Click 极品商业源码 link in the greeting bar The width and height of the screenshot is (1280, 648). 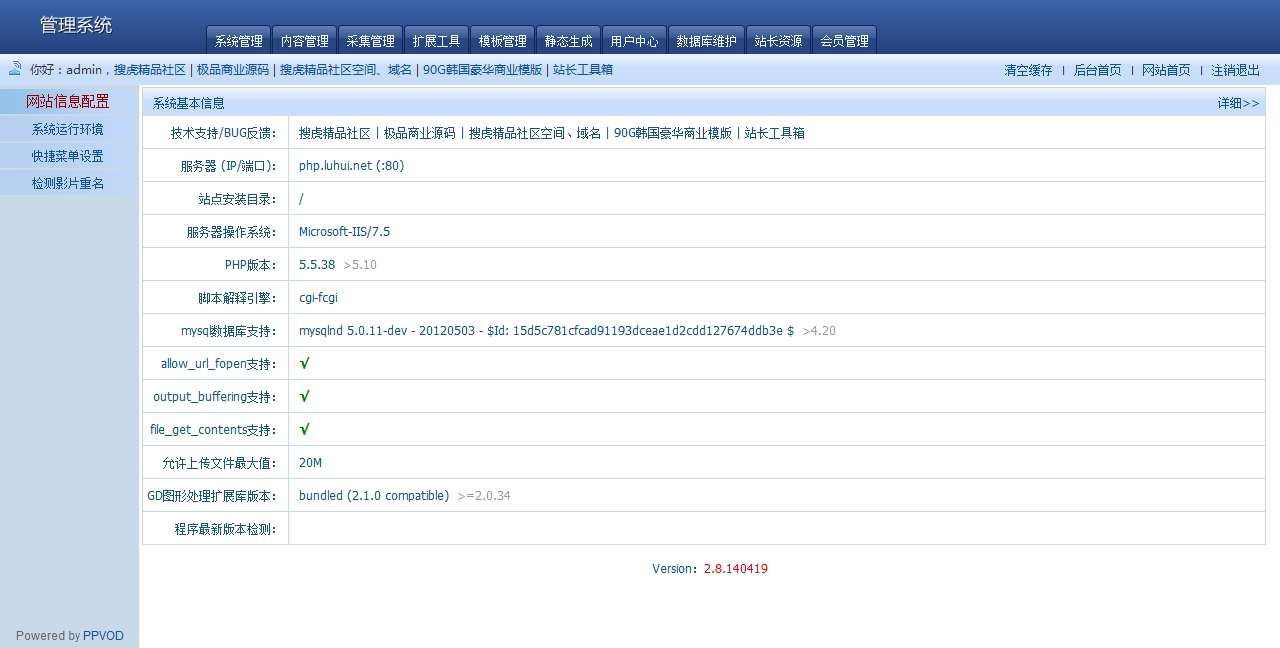233,70
